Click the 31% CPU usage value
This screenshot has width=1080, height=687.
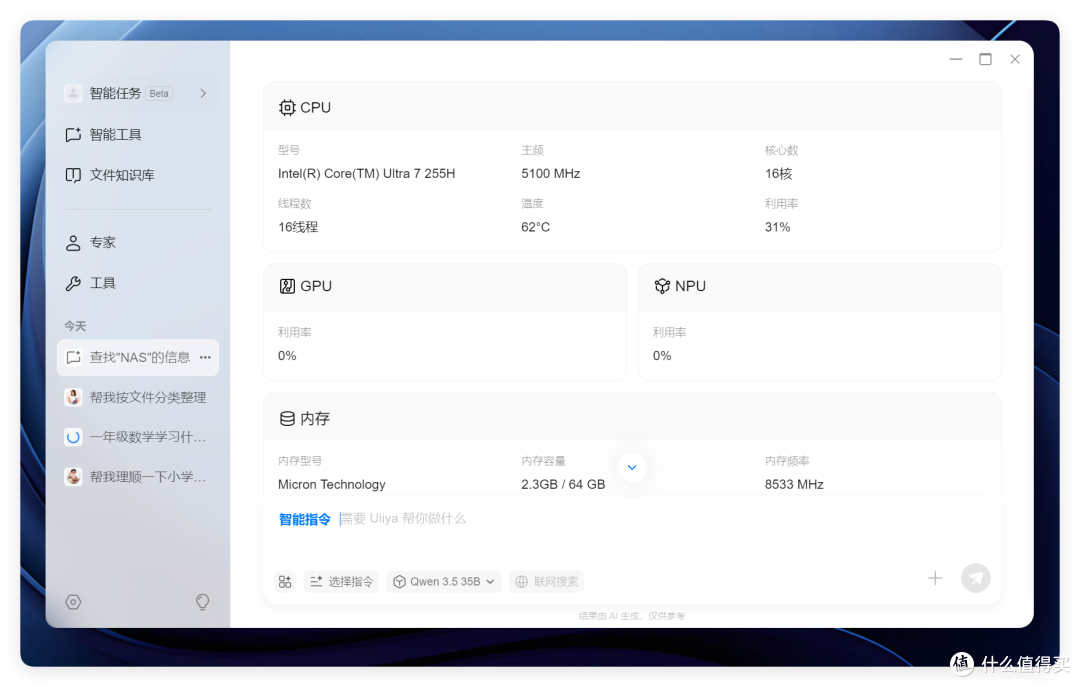coord(777,227)
